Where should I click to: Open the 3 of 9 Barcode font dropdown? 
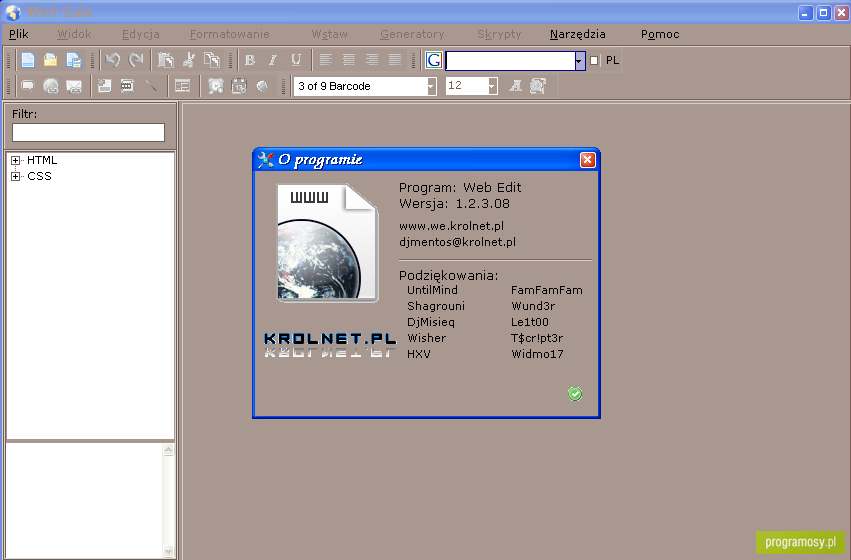pos(431,86)
